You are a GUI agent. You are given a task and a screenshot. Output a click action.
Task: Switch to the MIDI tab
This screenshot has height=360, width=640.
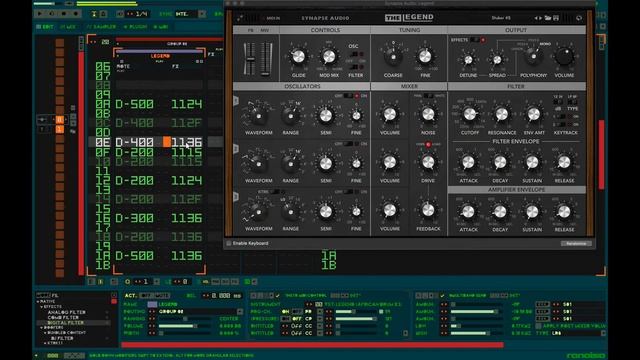pos(161,27)
